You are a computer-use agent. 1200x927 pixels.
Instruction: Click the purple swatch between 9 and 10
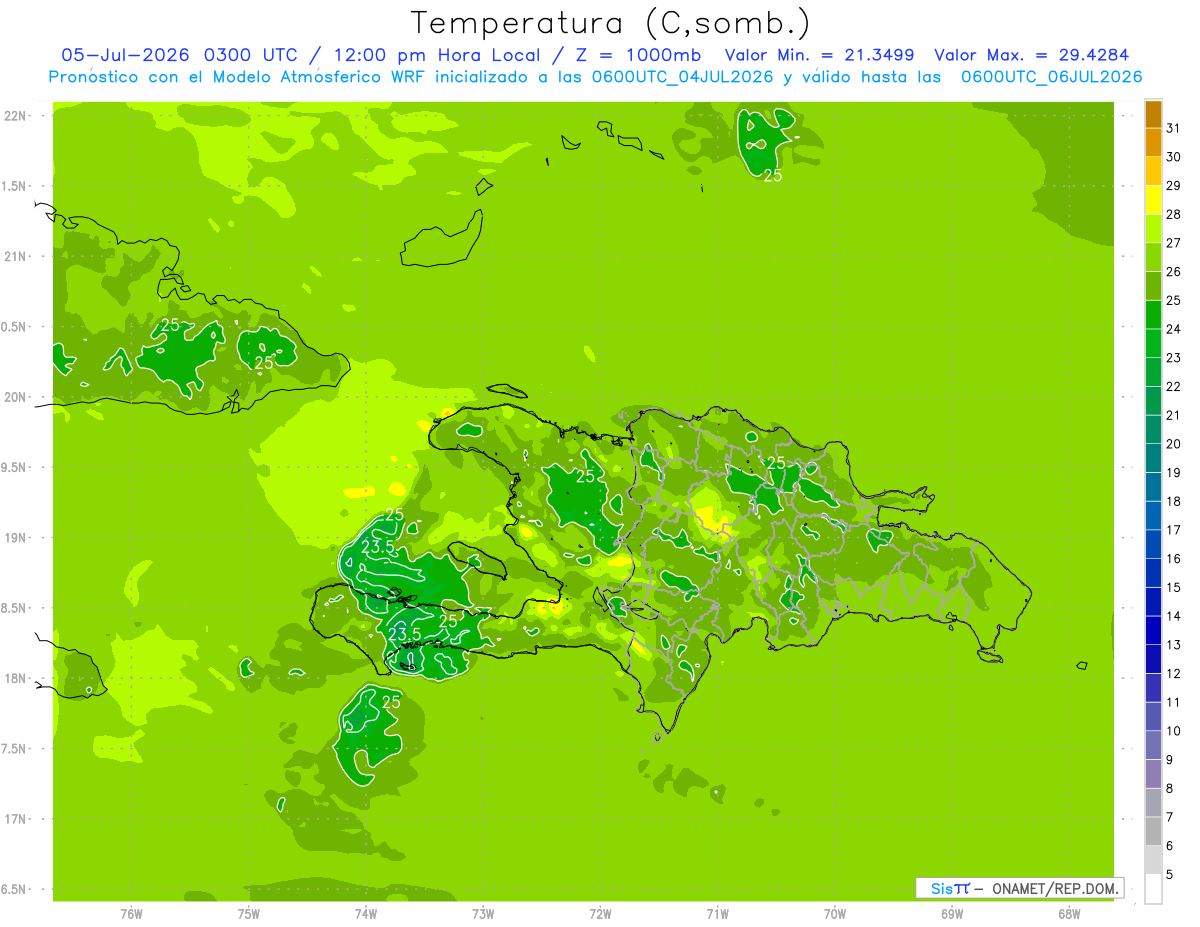[x=1153, y=745]
